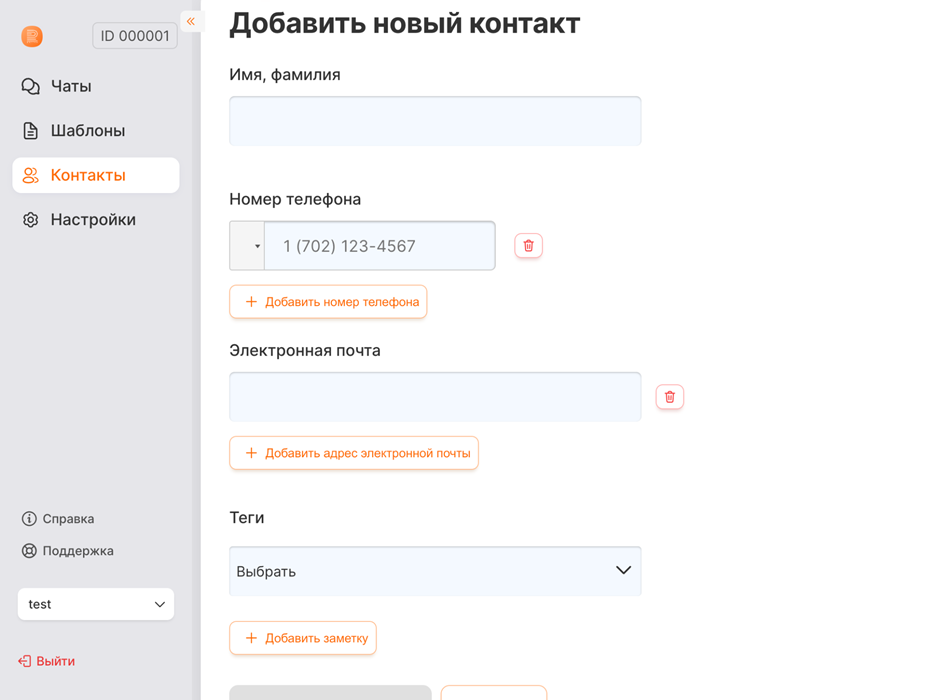
Task: Click plus icon in Добавить заметку
Action: coord(251,638)
